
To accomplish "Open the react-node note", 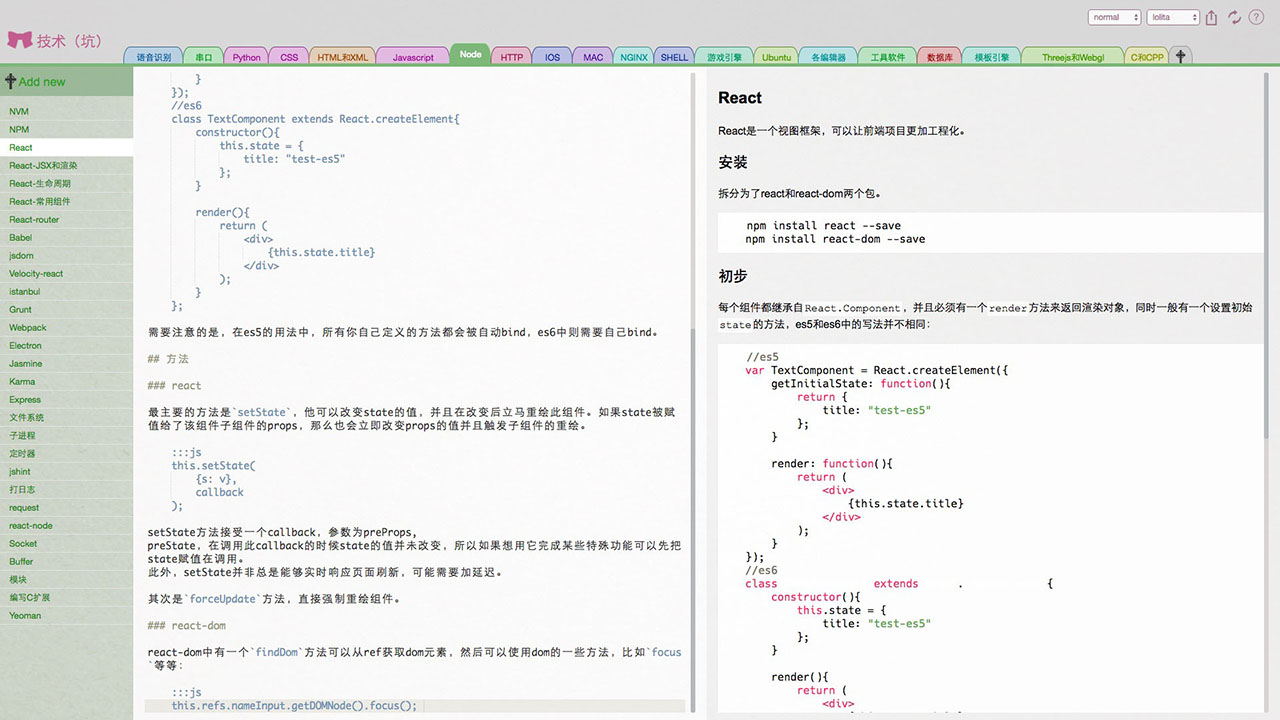I will point(66,525).
